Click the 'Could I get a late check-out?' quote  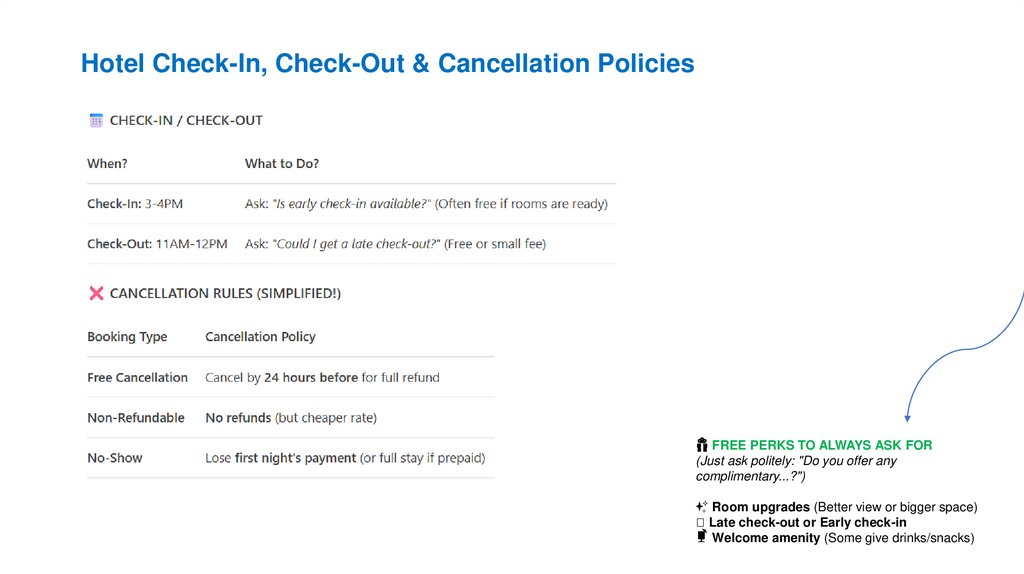tap(357, 244)
